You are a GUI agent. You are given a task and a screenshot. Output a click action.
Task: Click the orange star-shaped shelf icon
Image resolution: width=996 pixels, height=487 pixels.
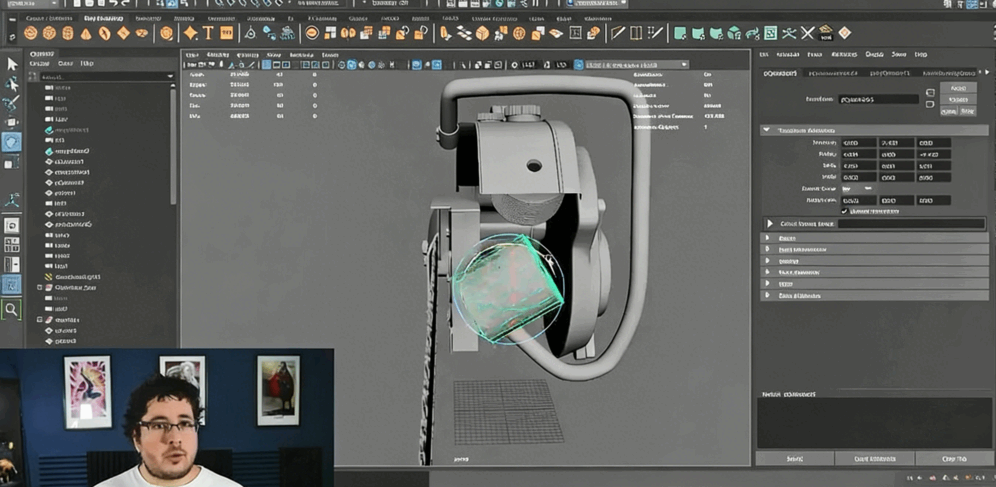(190, 33)
